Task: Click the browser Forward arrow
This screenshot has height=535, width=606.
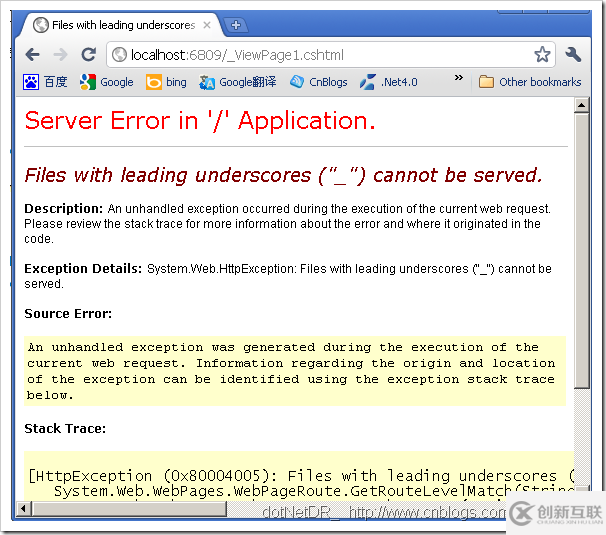Action: click(60, 55)
